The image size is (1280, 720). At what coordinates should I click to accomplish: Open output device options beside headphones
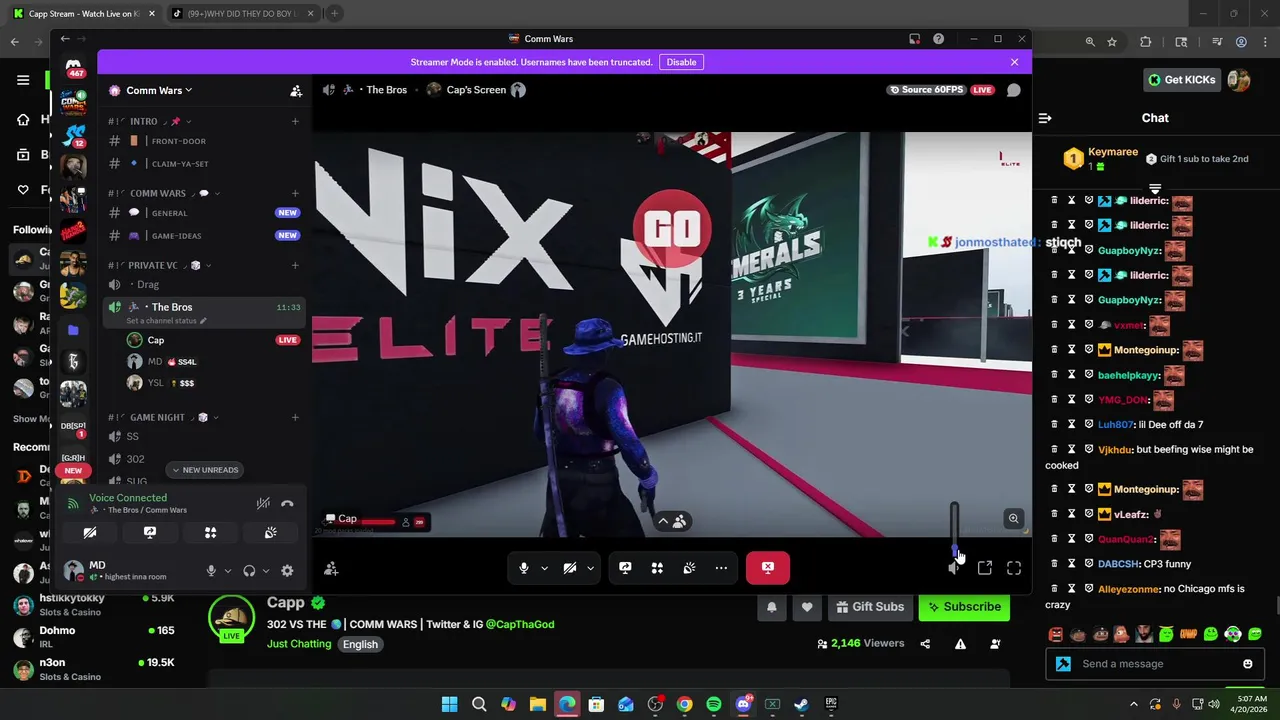(265, 571)
